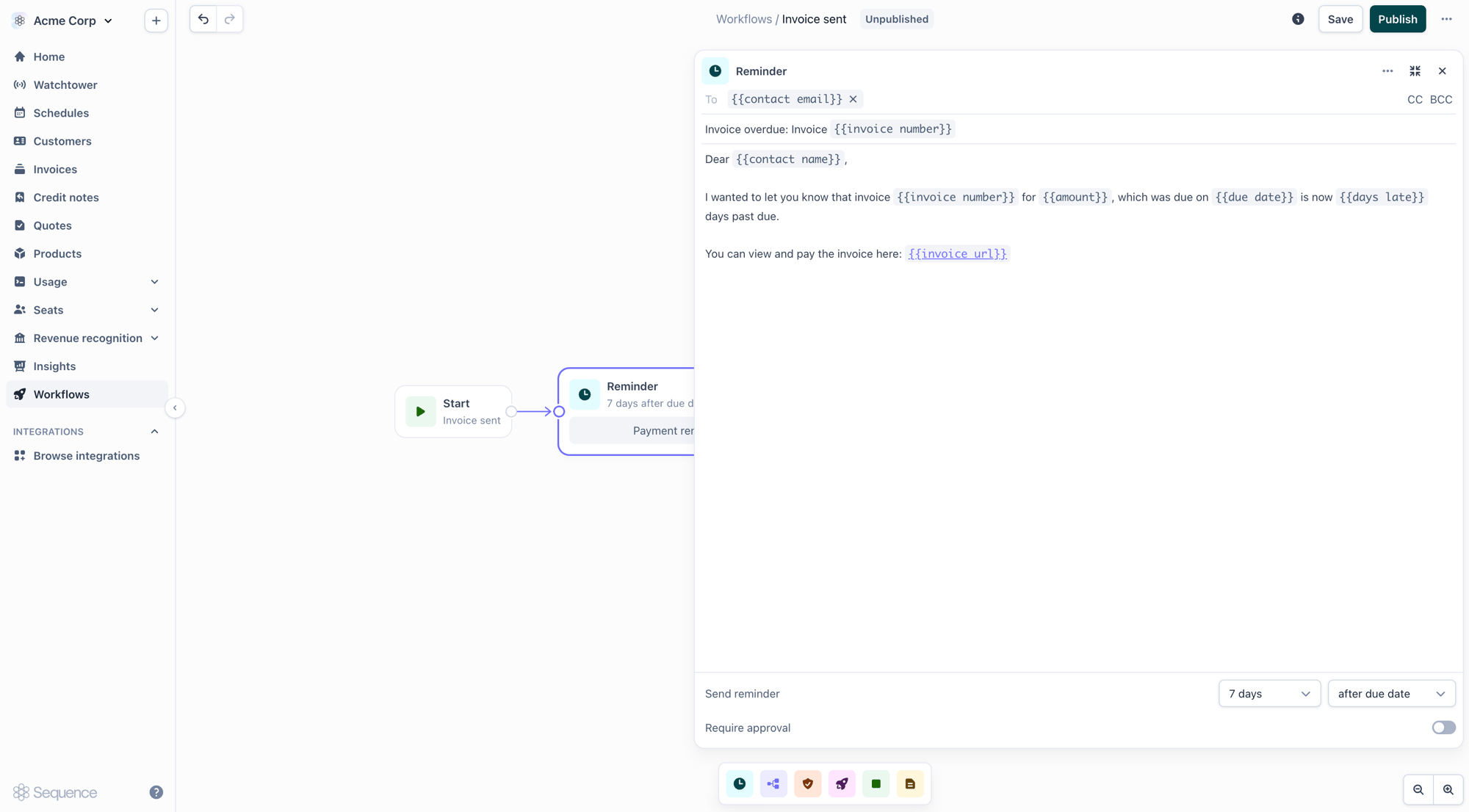Add the green stop step from the bottom toolbar
The width and height of the screenshot is (1469, 812).
(876, 784)
